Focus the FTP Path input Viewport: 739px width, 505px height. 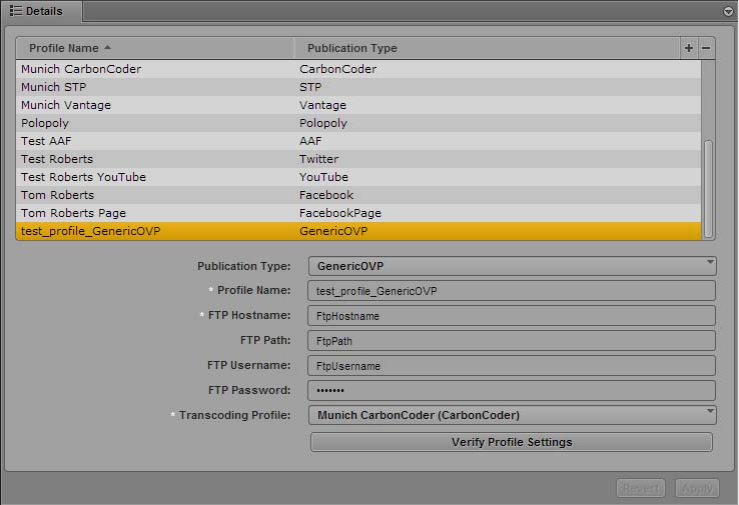512,341
